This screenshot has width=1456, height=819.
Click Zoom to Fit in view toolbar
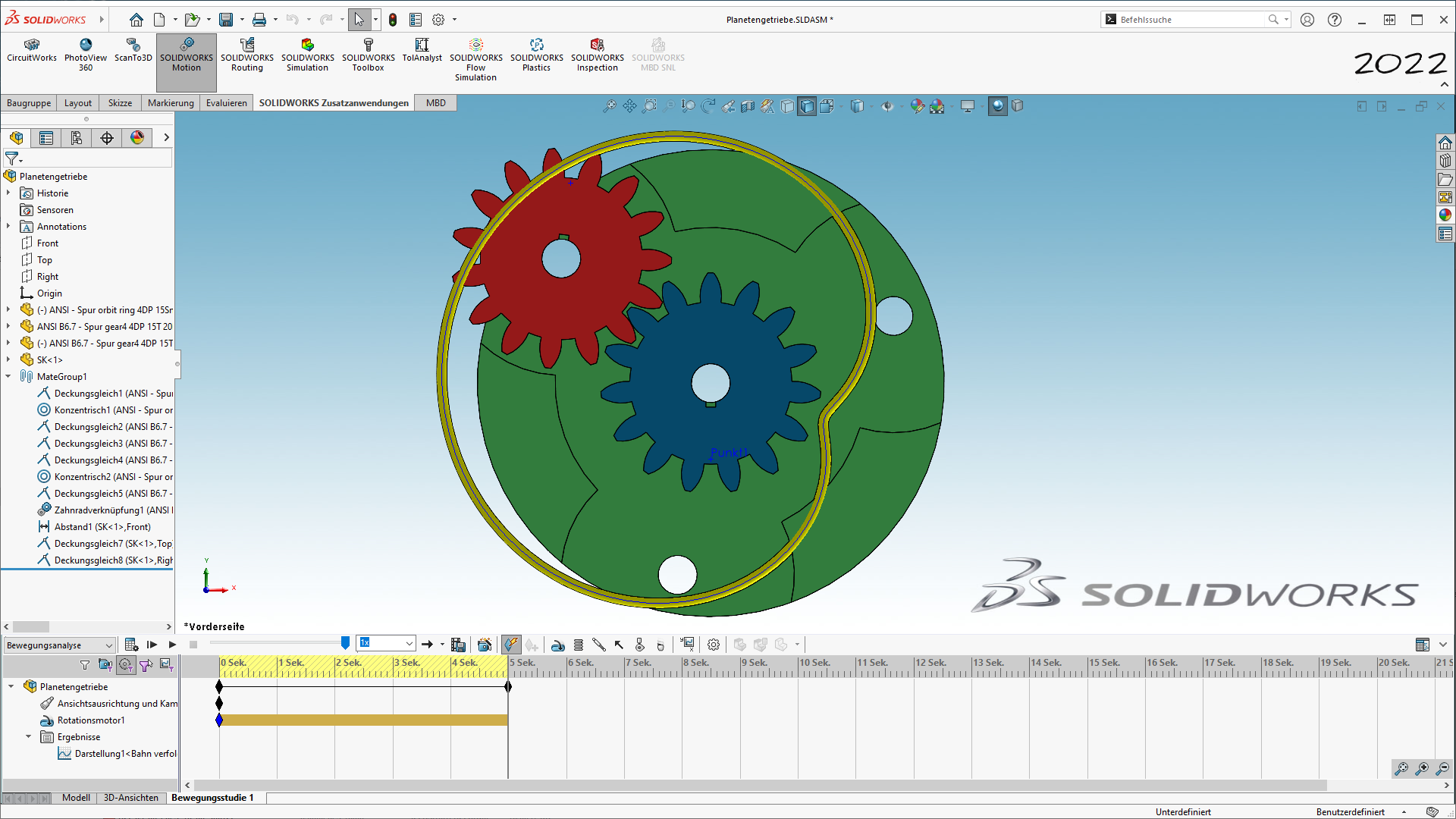coord(610,106)
